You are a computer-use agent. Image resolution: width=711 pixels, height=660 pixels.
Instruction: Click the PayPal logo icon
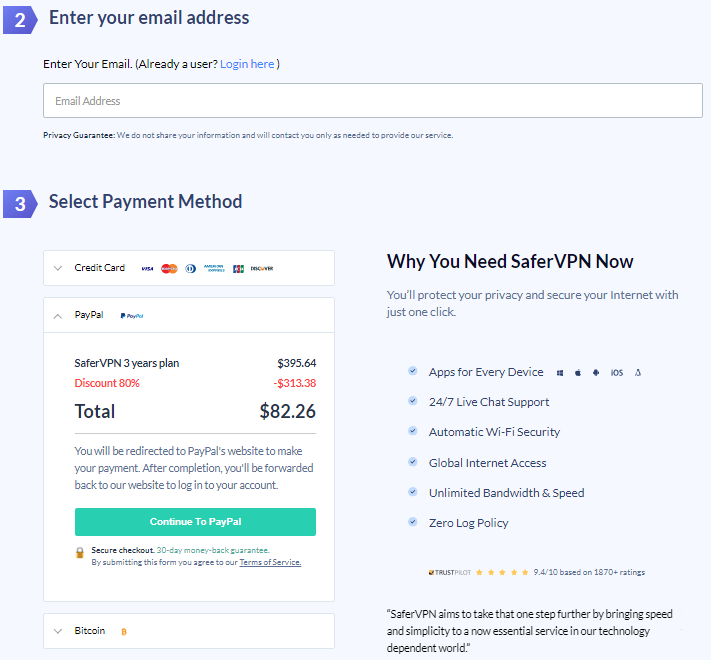132,316
